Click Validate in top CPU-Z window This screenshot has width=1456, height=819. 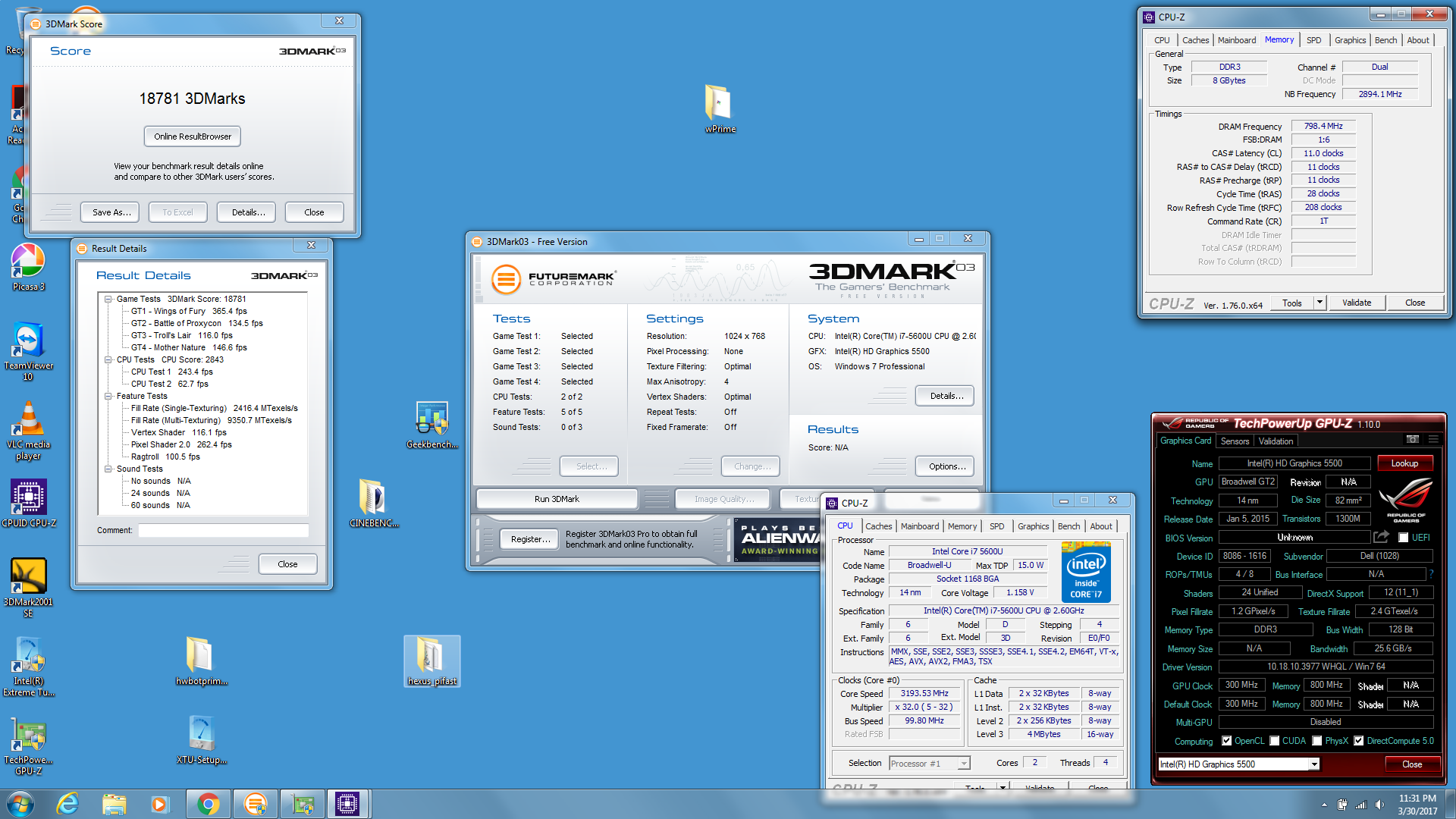coord(1357,303)
